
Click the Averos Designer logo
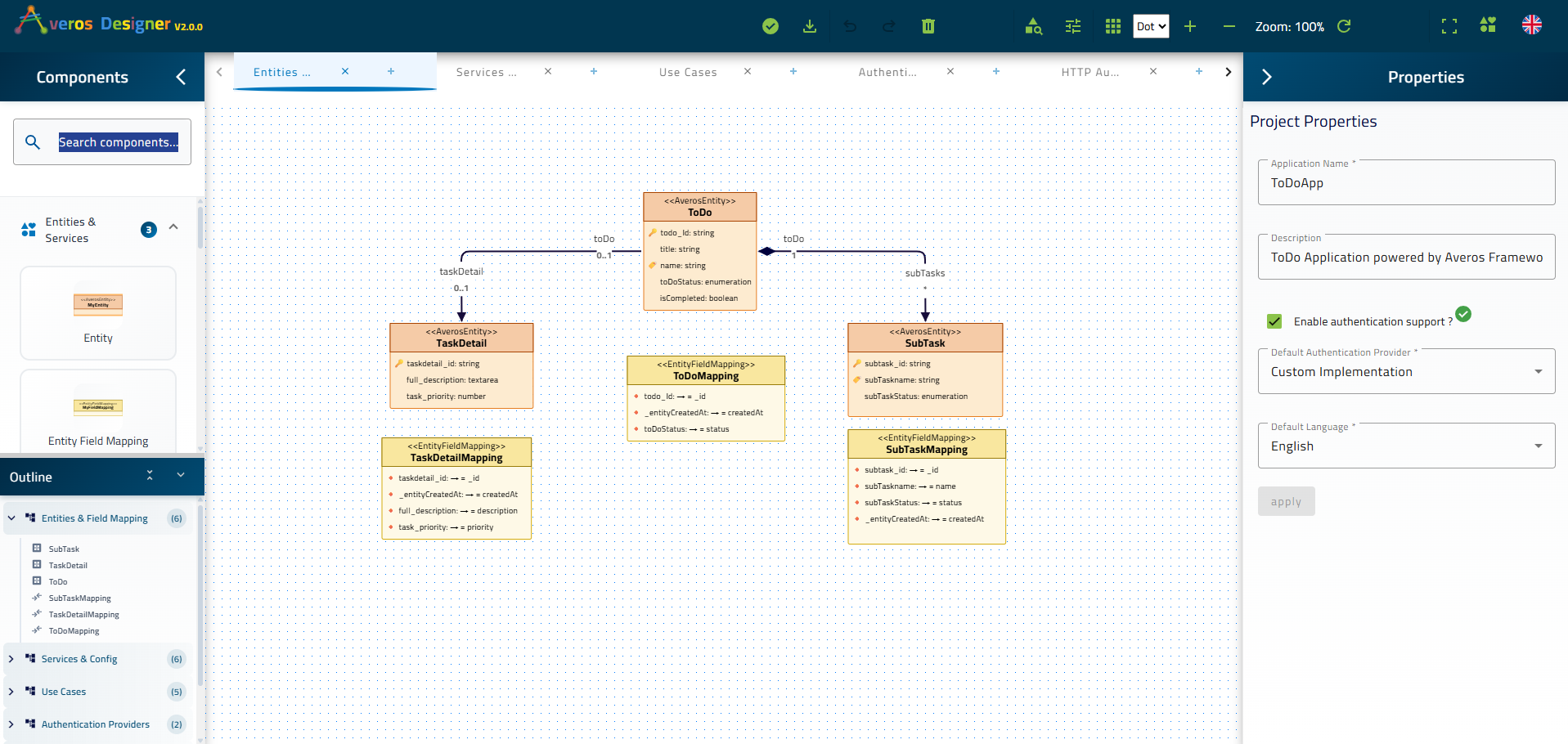109,21
